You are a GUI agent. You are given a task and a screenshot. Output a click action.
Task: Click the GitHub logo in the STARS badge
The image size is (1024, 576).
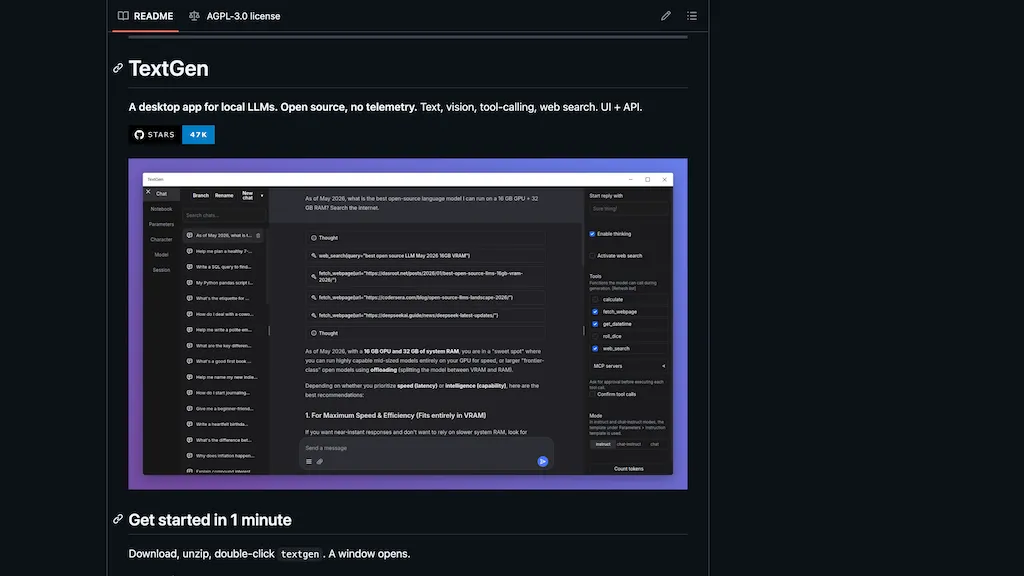tap(139, 135)
